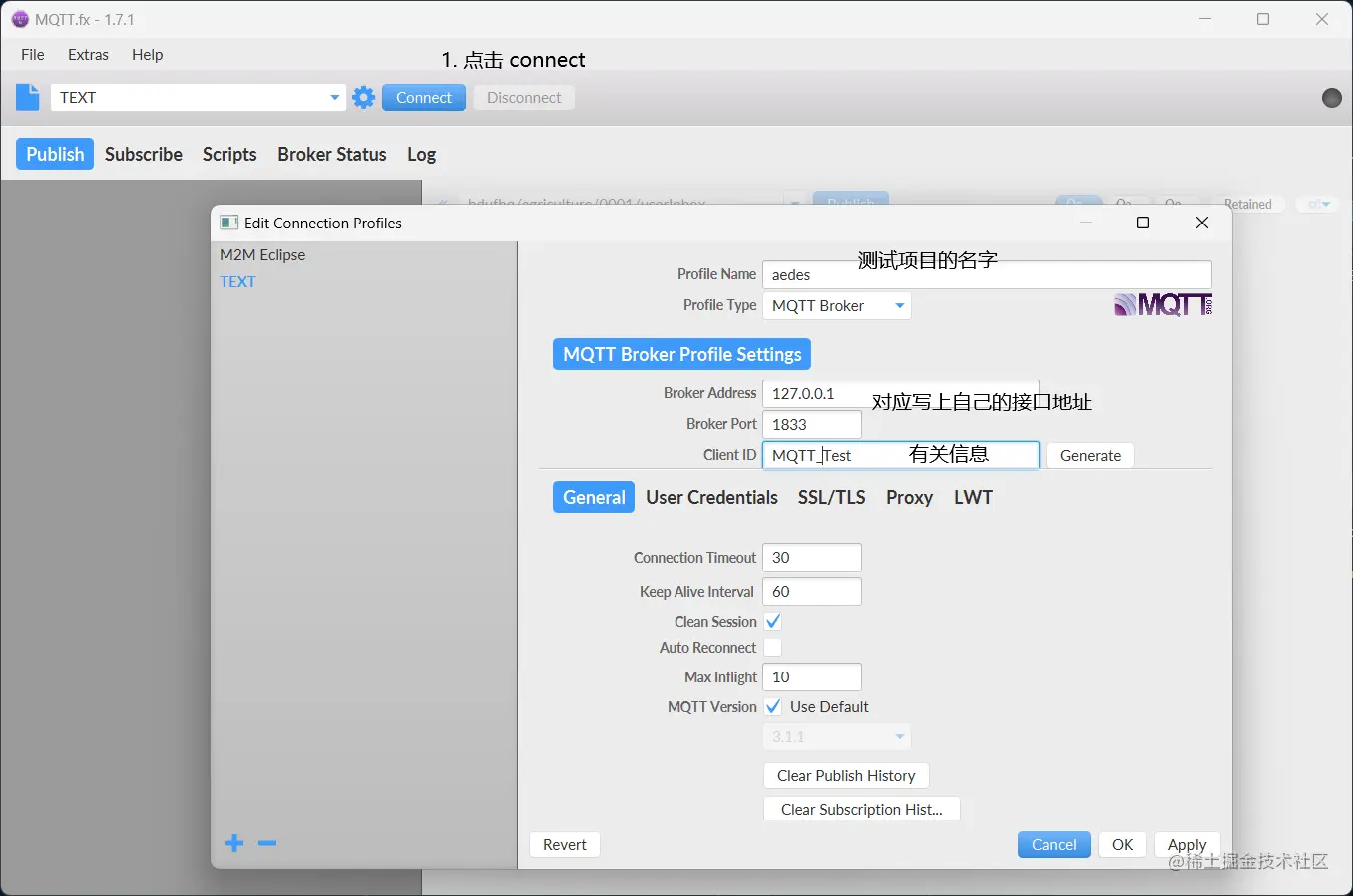Viewport: 1353px width, 896px height.
Task: Click the MQTT Broker Profile Settings header
Action: click(x=681, y=354)
